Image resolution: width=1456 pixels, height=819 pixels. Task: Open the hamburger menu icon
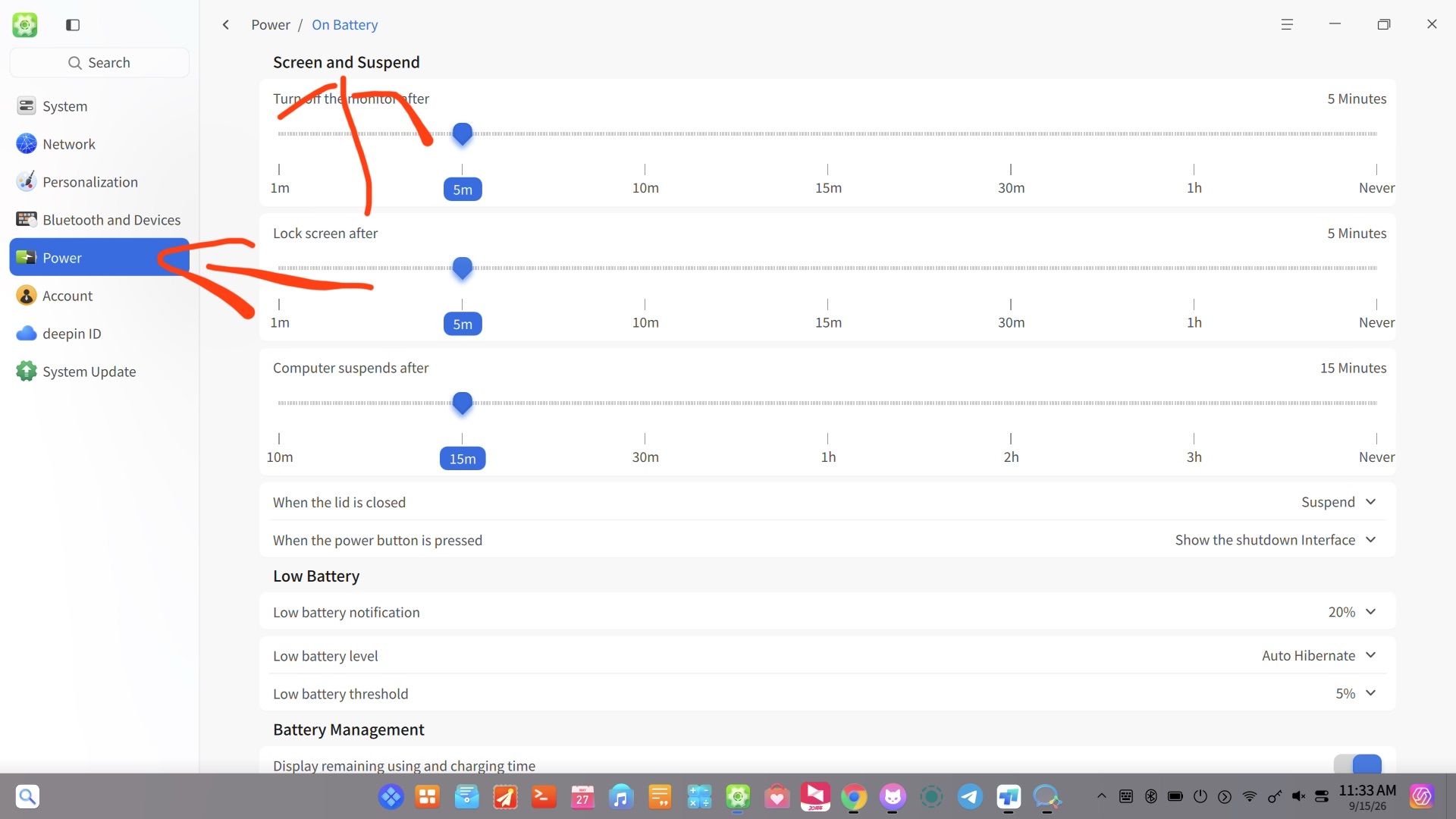(x=1287, y=25)
